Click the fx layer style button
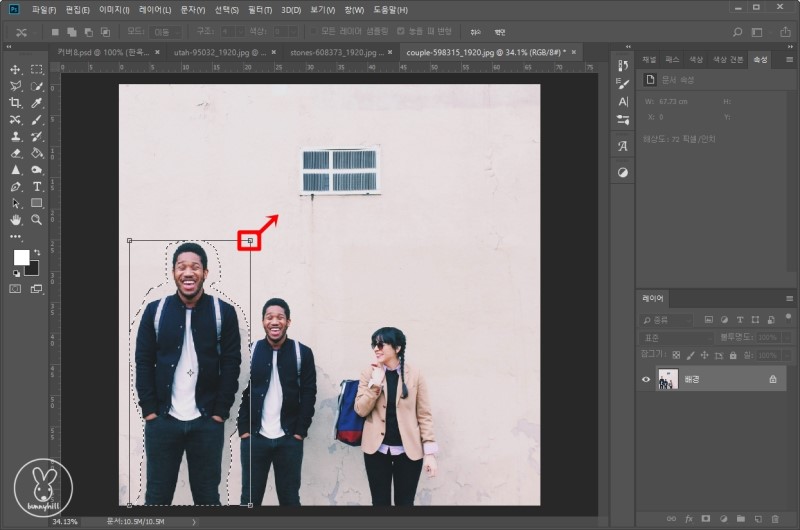Viewport: 800px width, 530px height. coord(689,519)
